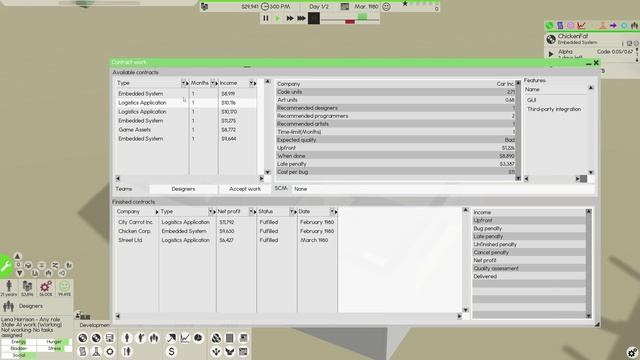Open the Income column filter dropdown
The image size is (640, 360).
pyautogui.click(x=251, y=83)
